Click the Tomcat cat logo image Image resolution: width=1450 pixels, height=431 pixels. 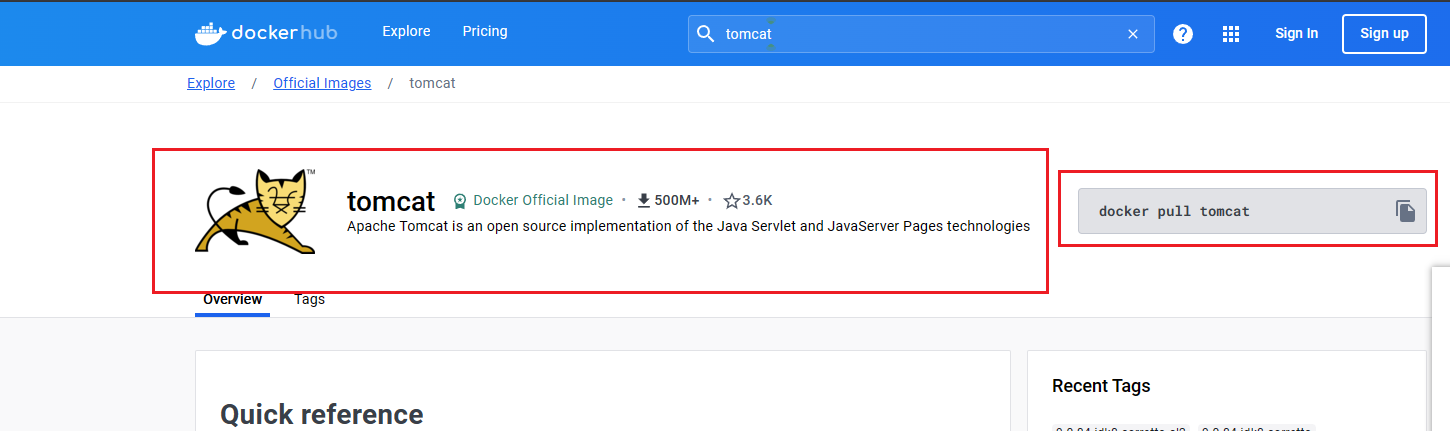click(256, 211)
